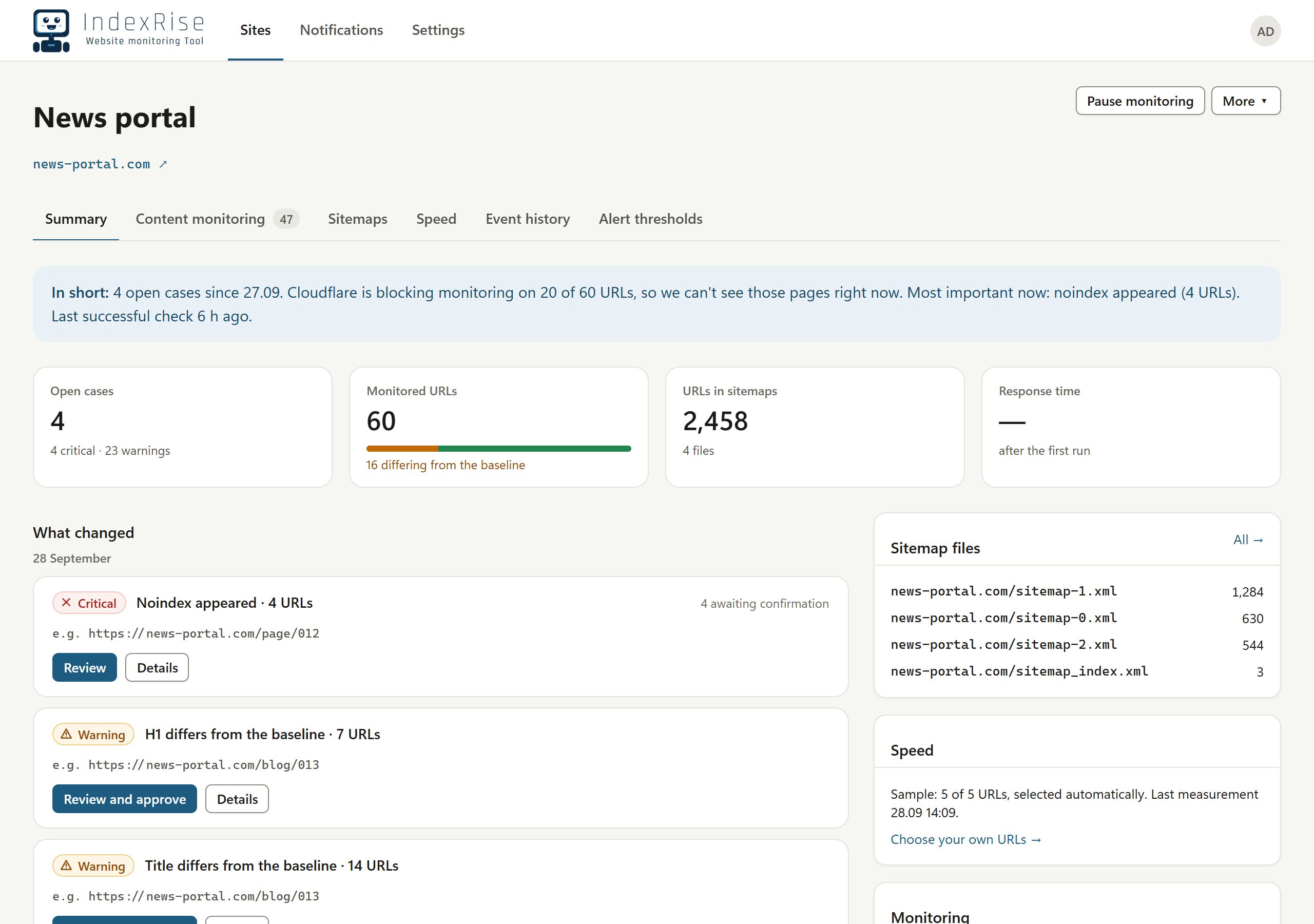
Task: Click '16 differing from the baseline' text
Action: 446,465
